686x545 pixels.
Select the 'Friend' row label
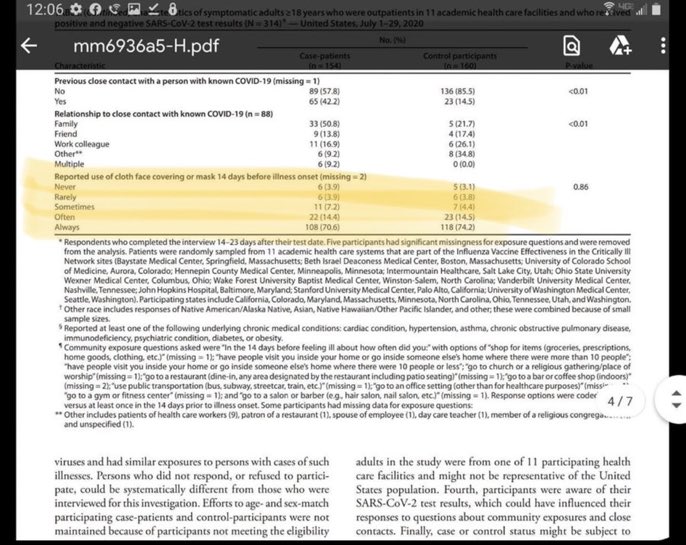click(x=65, y=134)
